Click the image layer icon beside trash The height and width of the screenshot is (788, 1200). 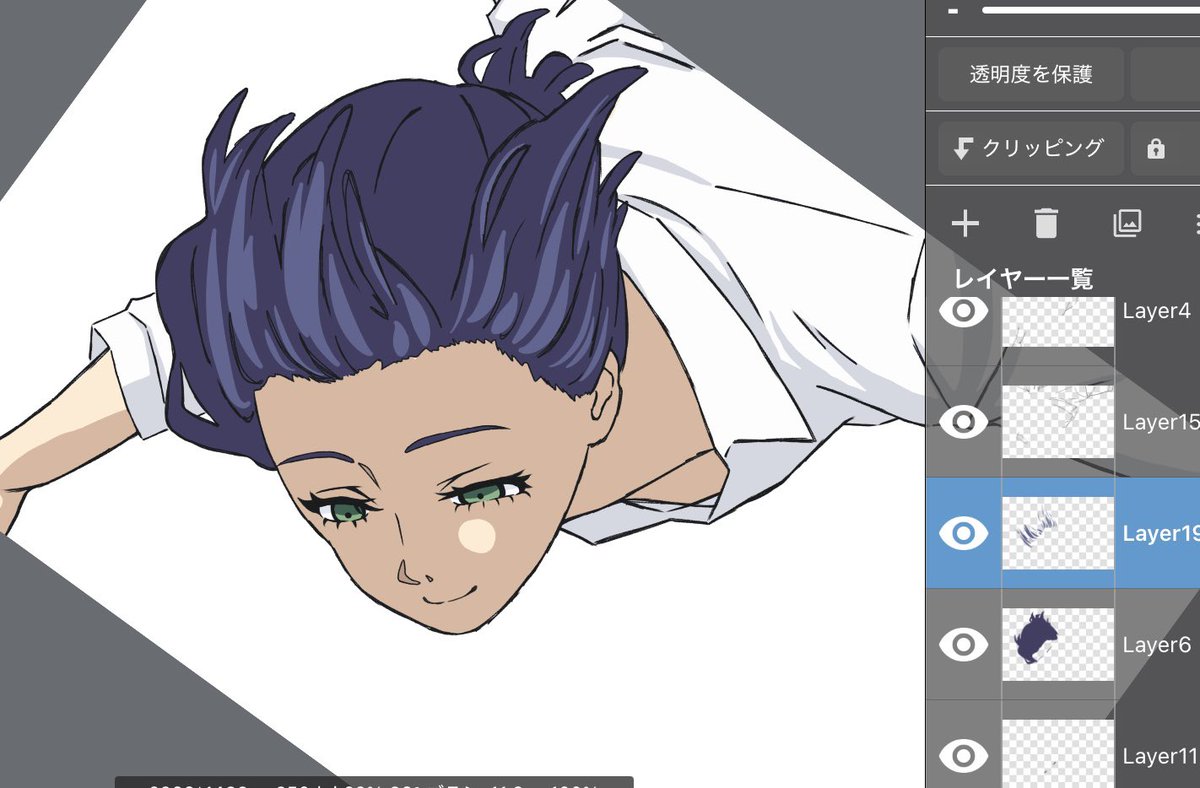point(1127,224)
